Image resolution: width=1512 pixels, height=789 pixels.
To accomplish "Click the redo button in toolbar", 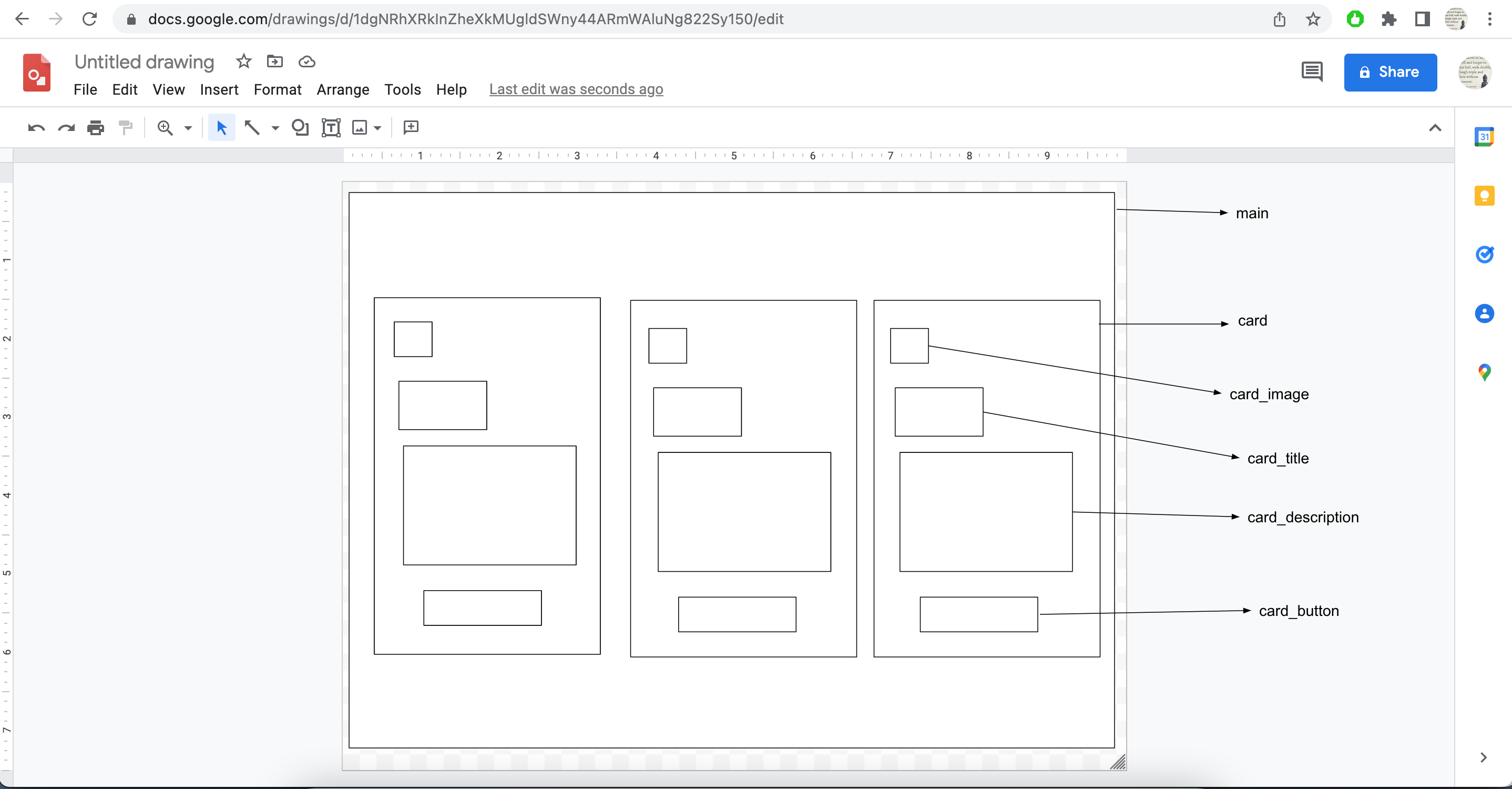I will (x=65, y=127).
